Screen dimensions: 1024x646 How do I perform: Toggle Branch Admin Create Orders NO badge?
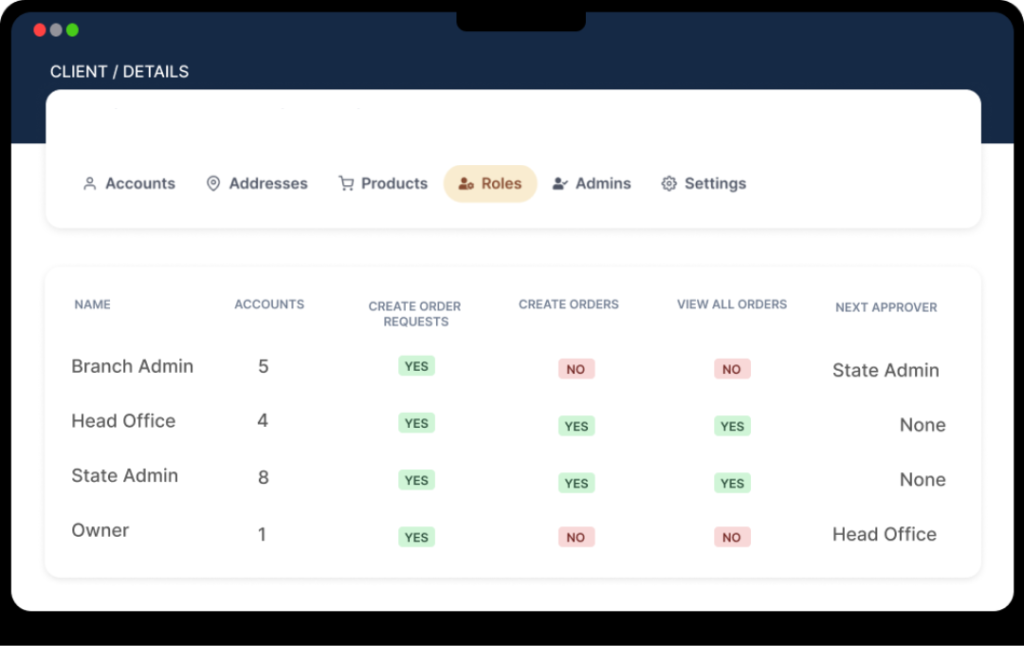(576, 369)
